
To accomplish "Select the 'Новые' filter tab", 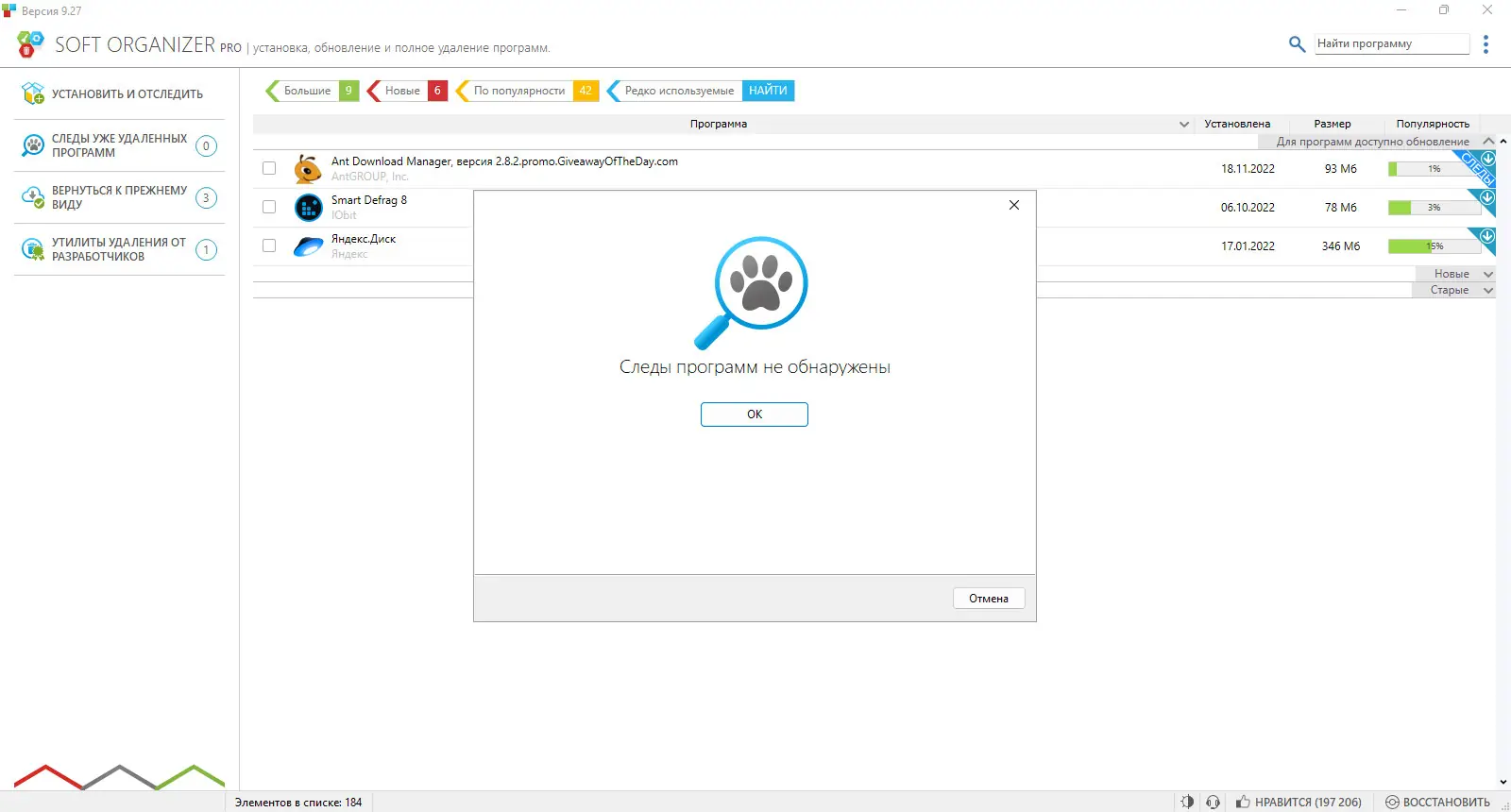I will pyautogui.click(x=407, y=91).
